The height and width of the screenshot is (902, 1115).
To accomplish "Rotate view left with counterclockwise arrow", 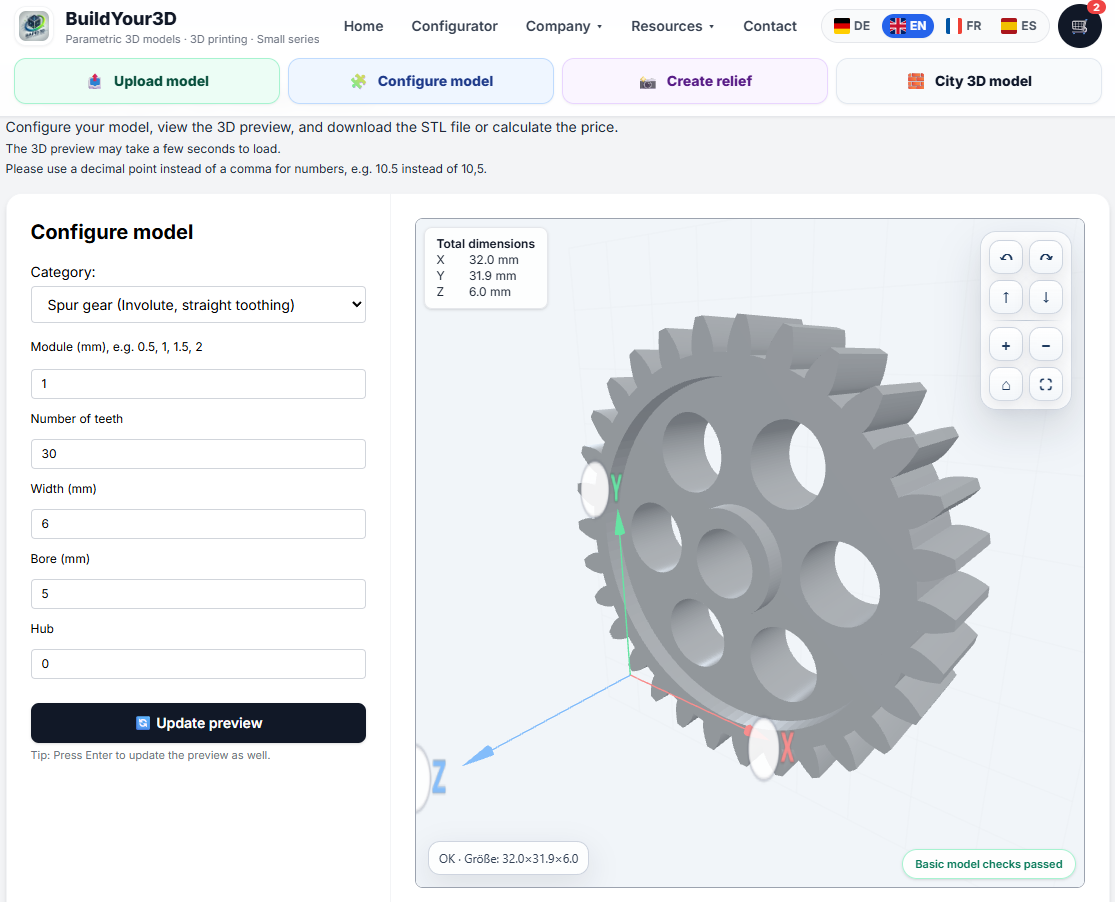I will pos(1005,258).
